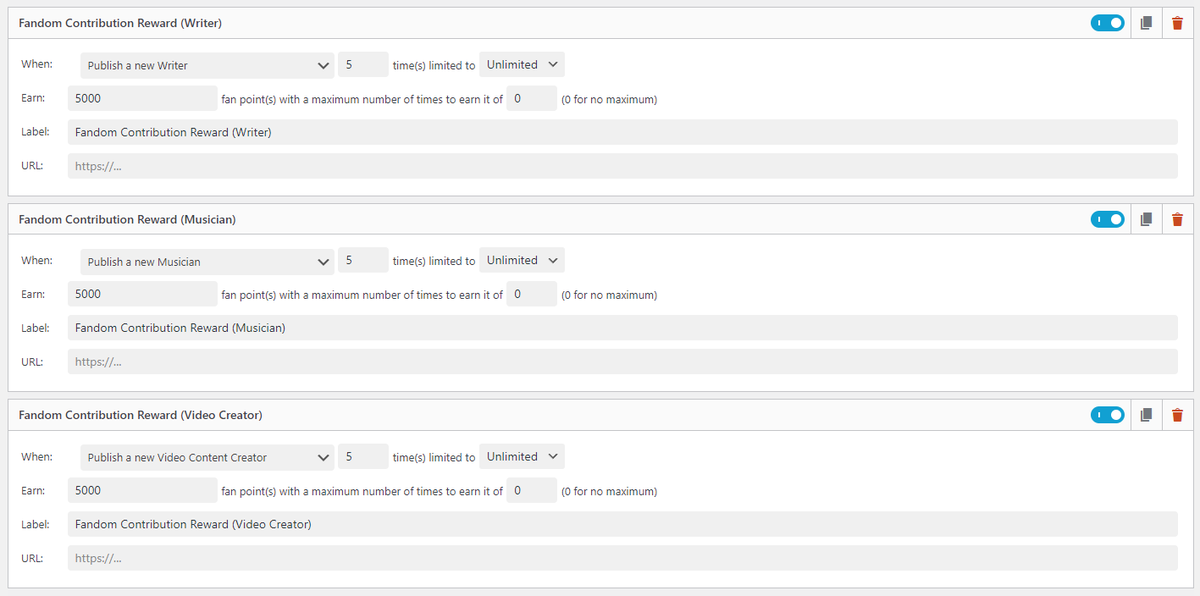This screenshot has height=596, width=1200.
Task: Click the Label field for Video Creator reward
Action: coord(623,524)
